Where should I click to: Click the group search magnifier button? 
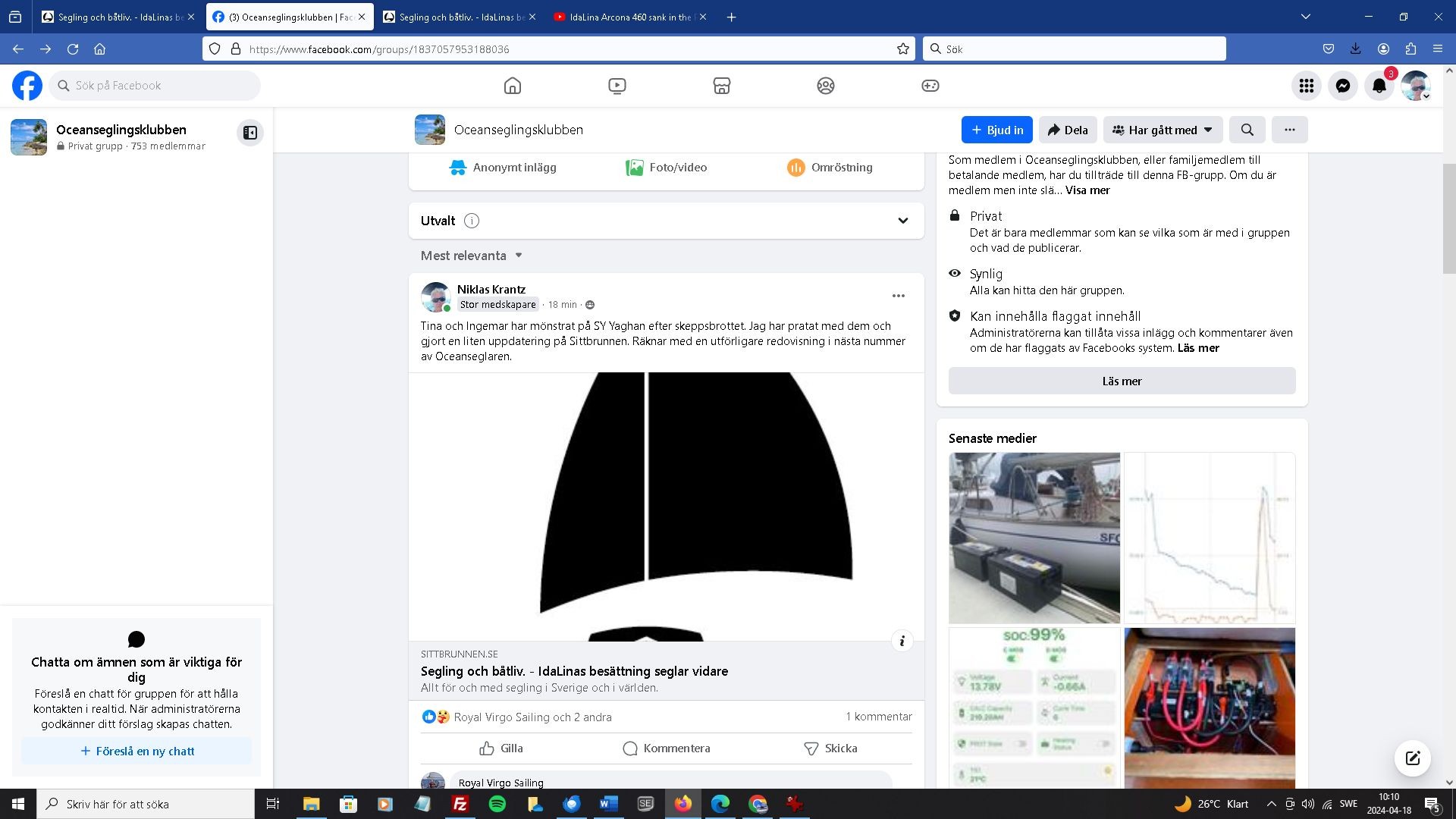point(1247,130)
